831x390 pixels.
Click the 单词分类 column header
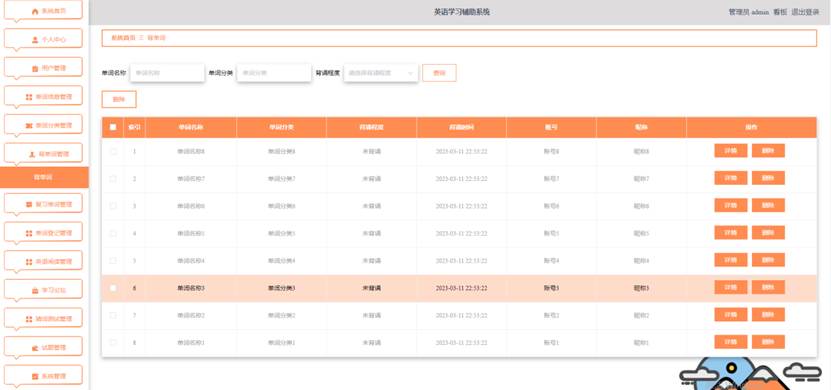pos(281,128)
